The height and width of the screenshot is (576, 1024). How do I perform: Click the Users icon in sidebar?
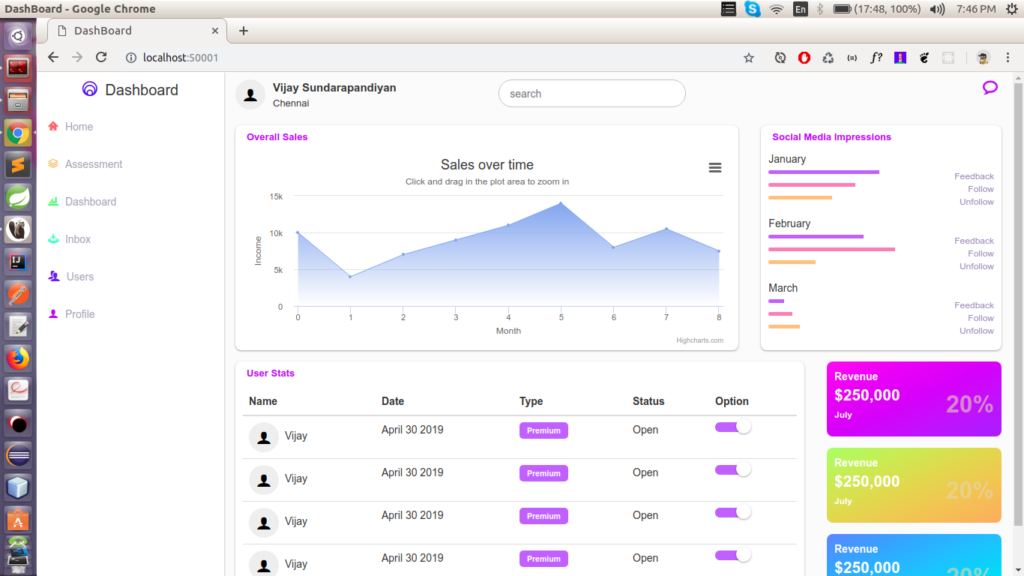tap(53, 276)
